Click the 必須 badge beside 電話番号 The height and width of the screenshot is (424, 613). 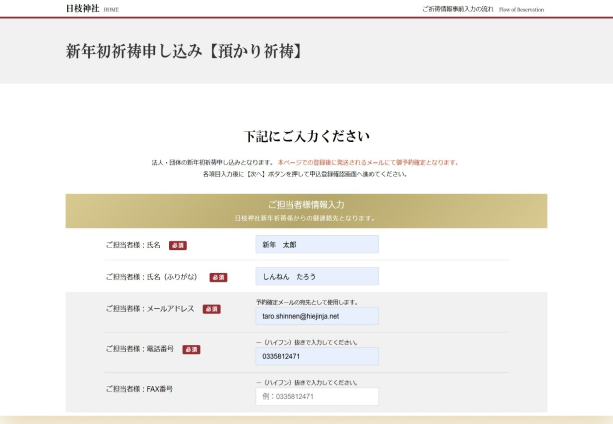click(x=191, y=349)
